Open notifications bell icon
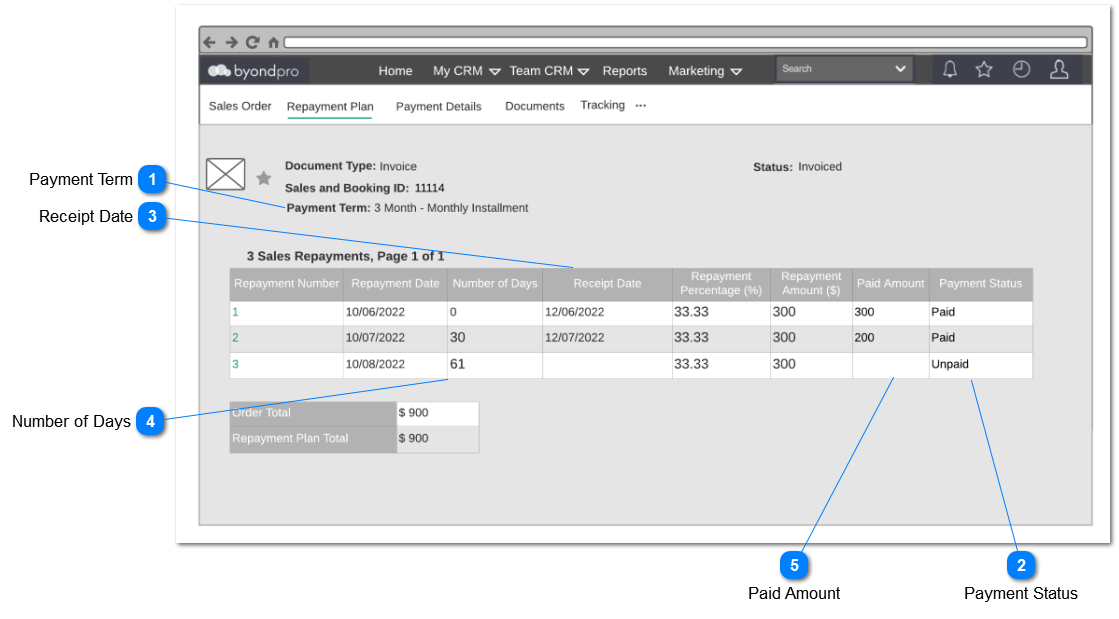The width and height of the screenshot is (1119, 619). click(950, 69)
